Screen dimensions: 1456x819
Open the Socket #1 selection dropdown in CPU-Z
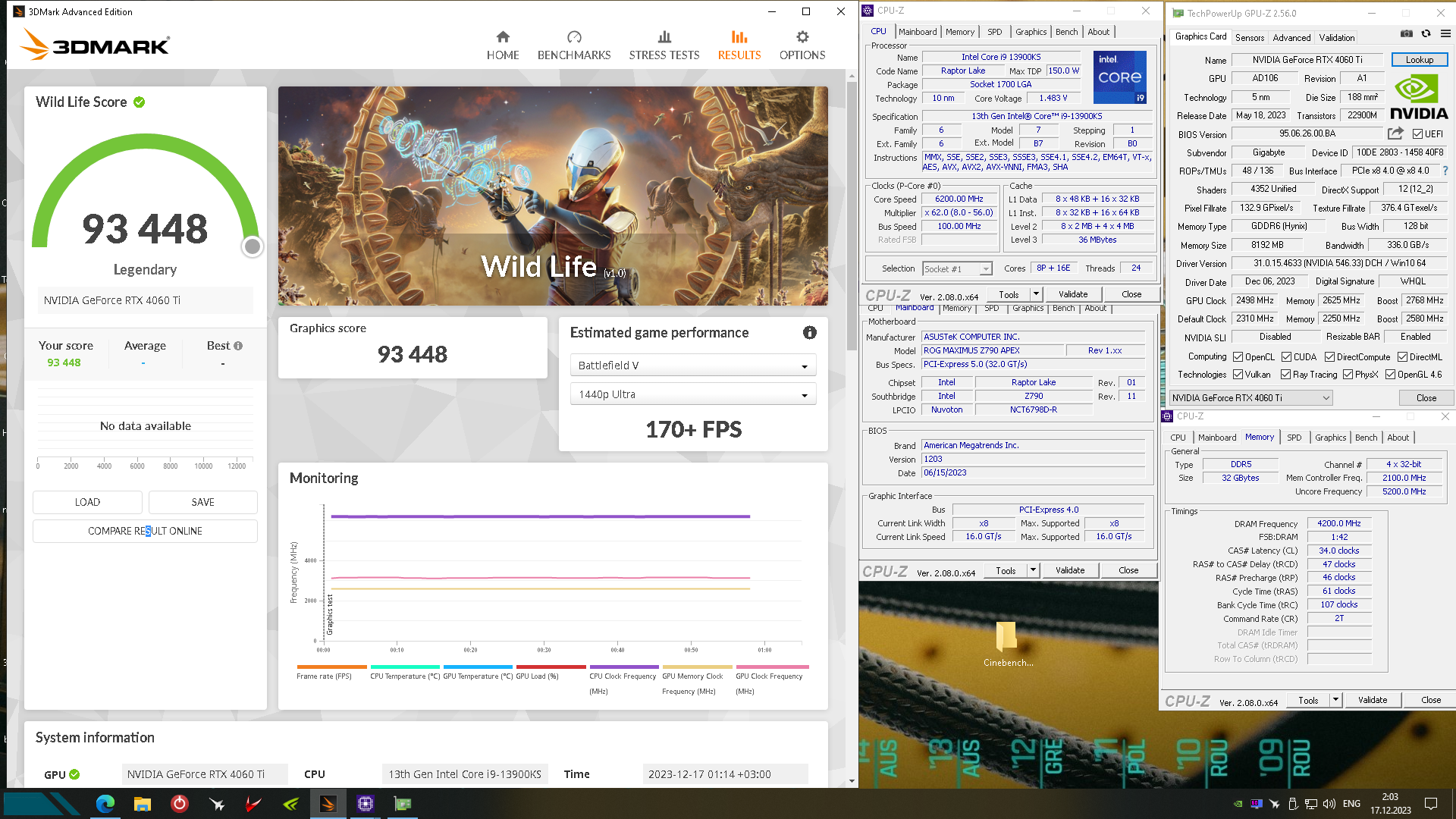pos(957,268)
